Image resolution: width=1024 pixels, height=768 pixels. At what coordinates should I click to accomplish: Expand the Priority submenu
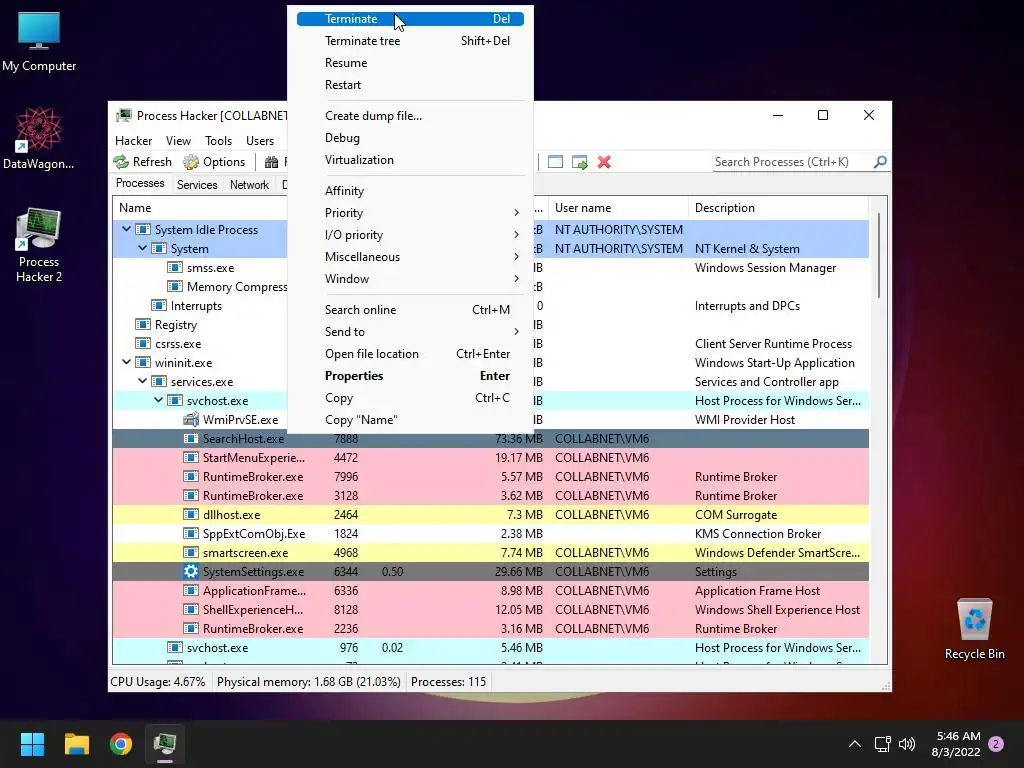click(410, 213)
